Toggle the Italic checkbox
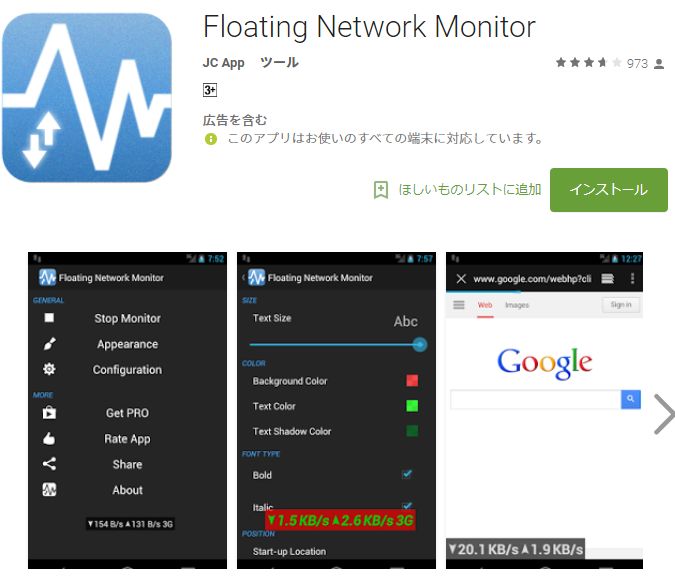The image size is (675, 583). pos(407,506)
